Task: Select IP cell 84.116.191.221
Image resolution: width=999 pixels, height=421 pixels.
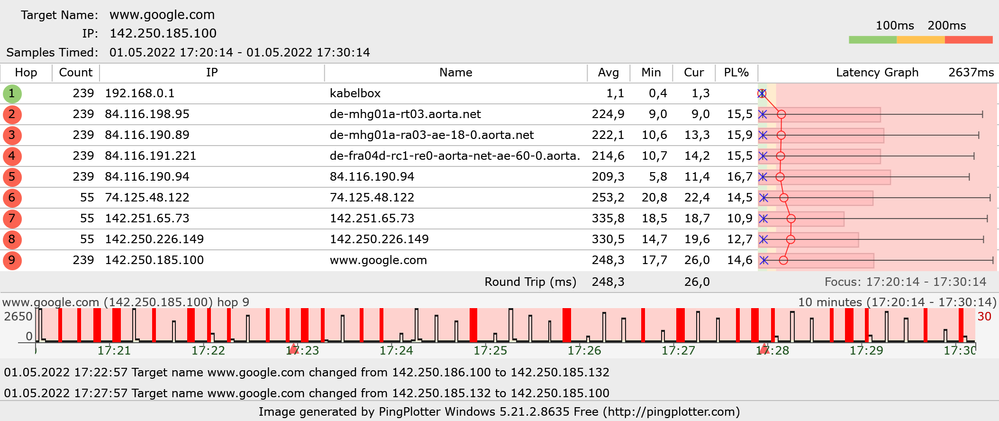Action: (x=150, y=156)
